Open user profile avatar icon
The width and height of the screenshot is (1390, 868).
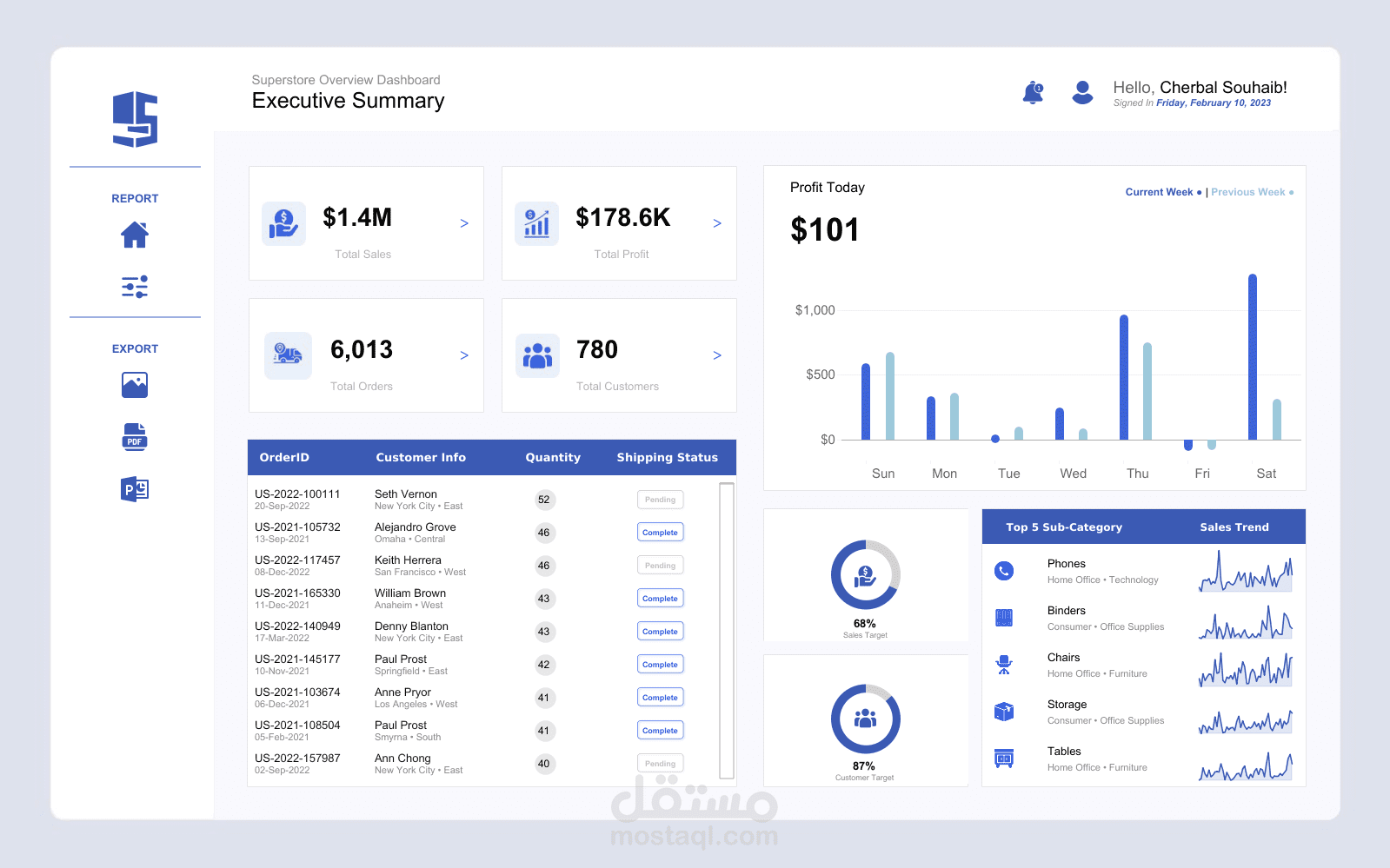[1082, 92]
